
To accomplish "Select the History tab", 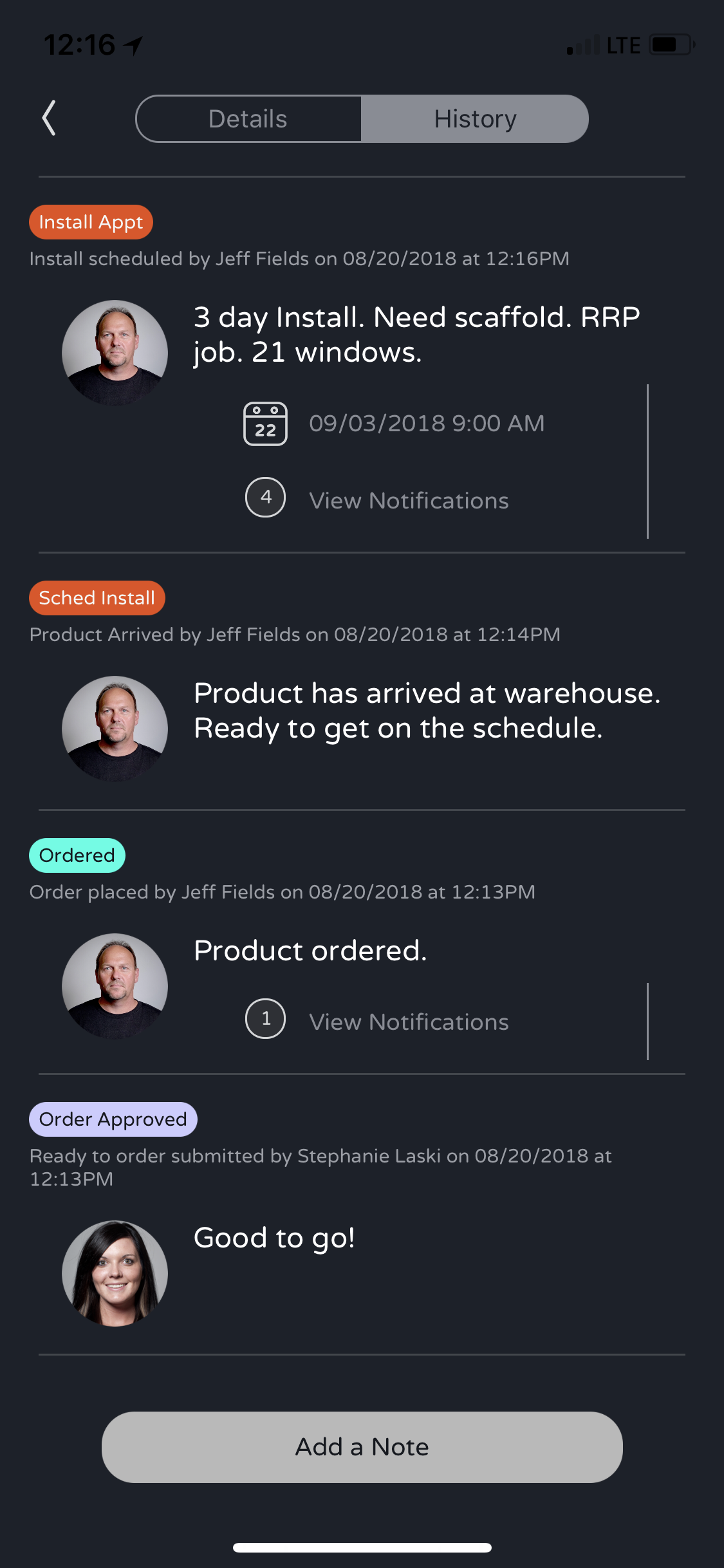I will [x=475, y=119].
